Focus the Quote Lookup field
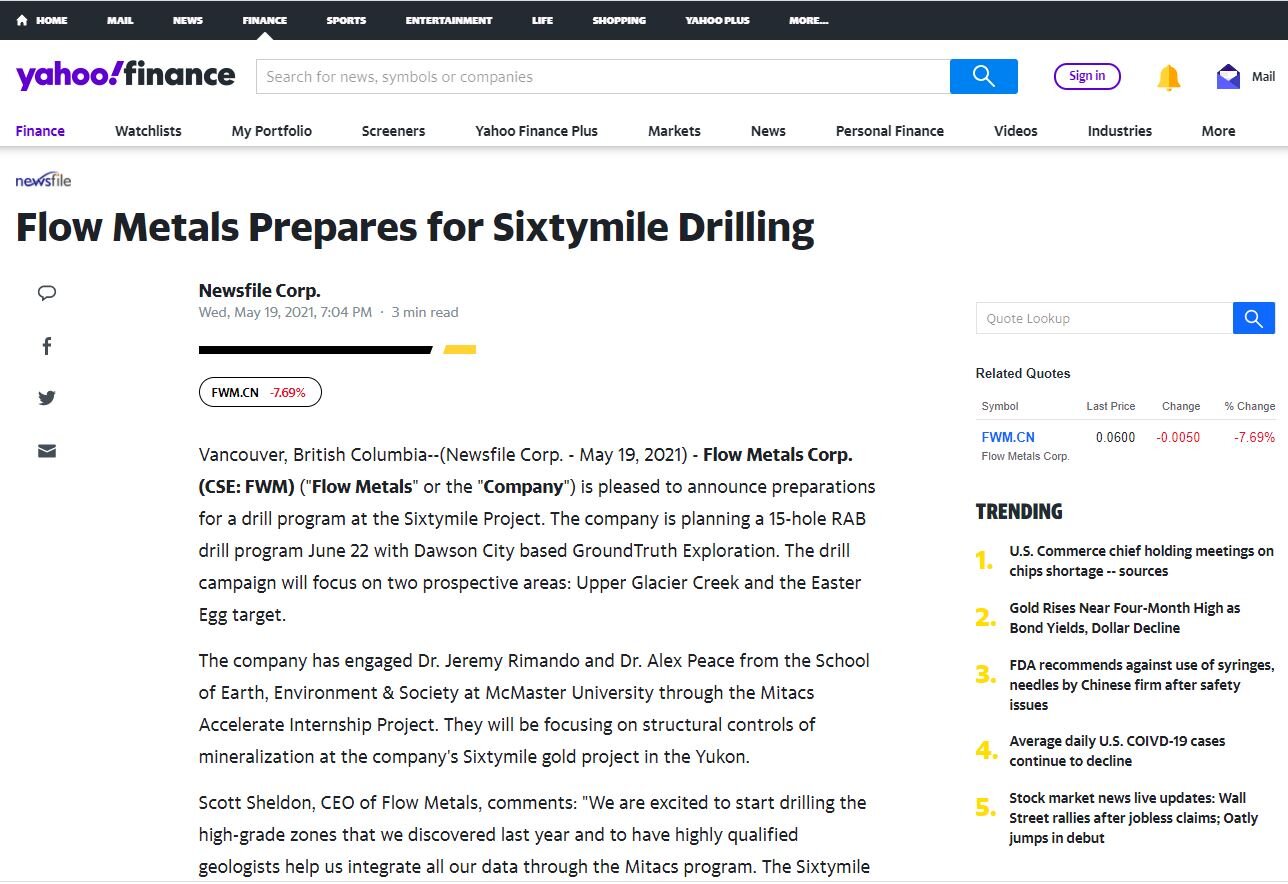 [x=1104, y=318]
